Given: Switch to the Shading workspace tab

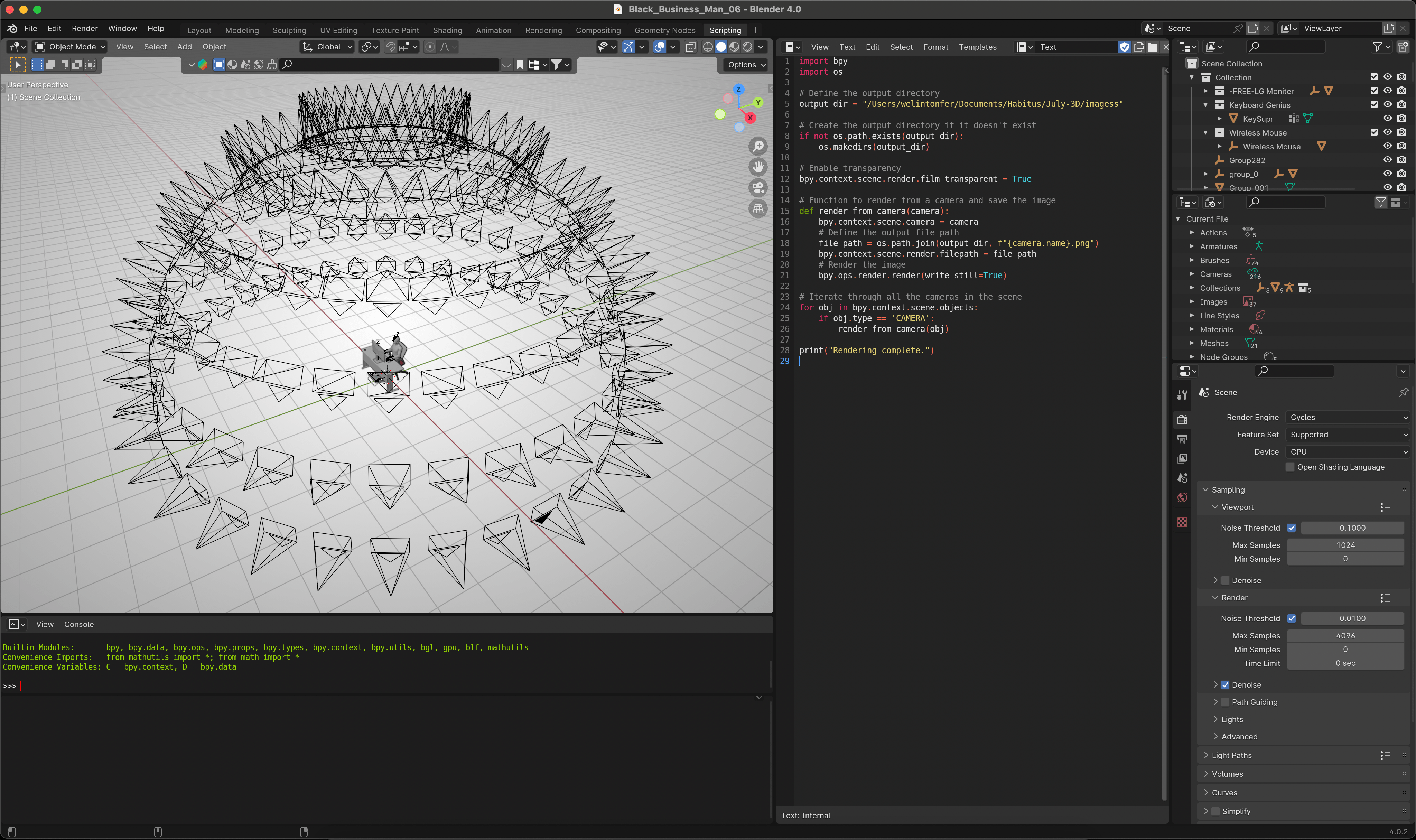Looking at the screenshot, I should click(447, 30).
